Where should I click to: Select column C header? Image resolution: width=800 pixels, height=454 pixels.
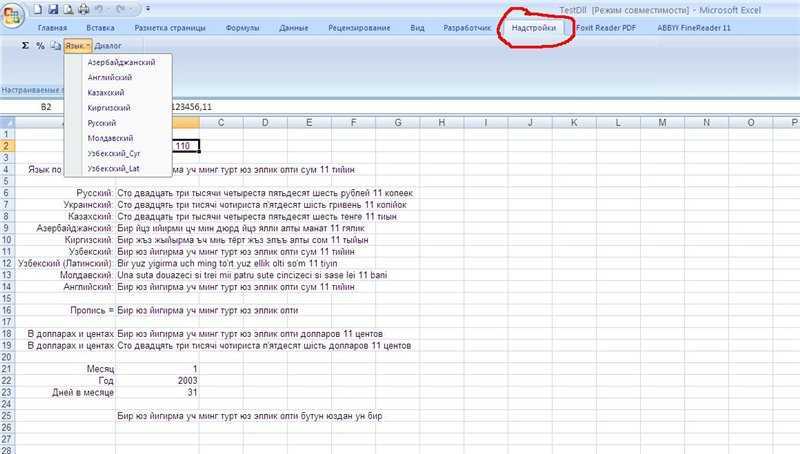coord(221,122)
